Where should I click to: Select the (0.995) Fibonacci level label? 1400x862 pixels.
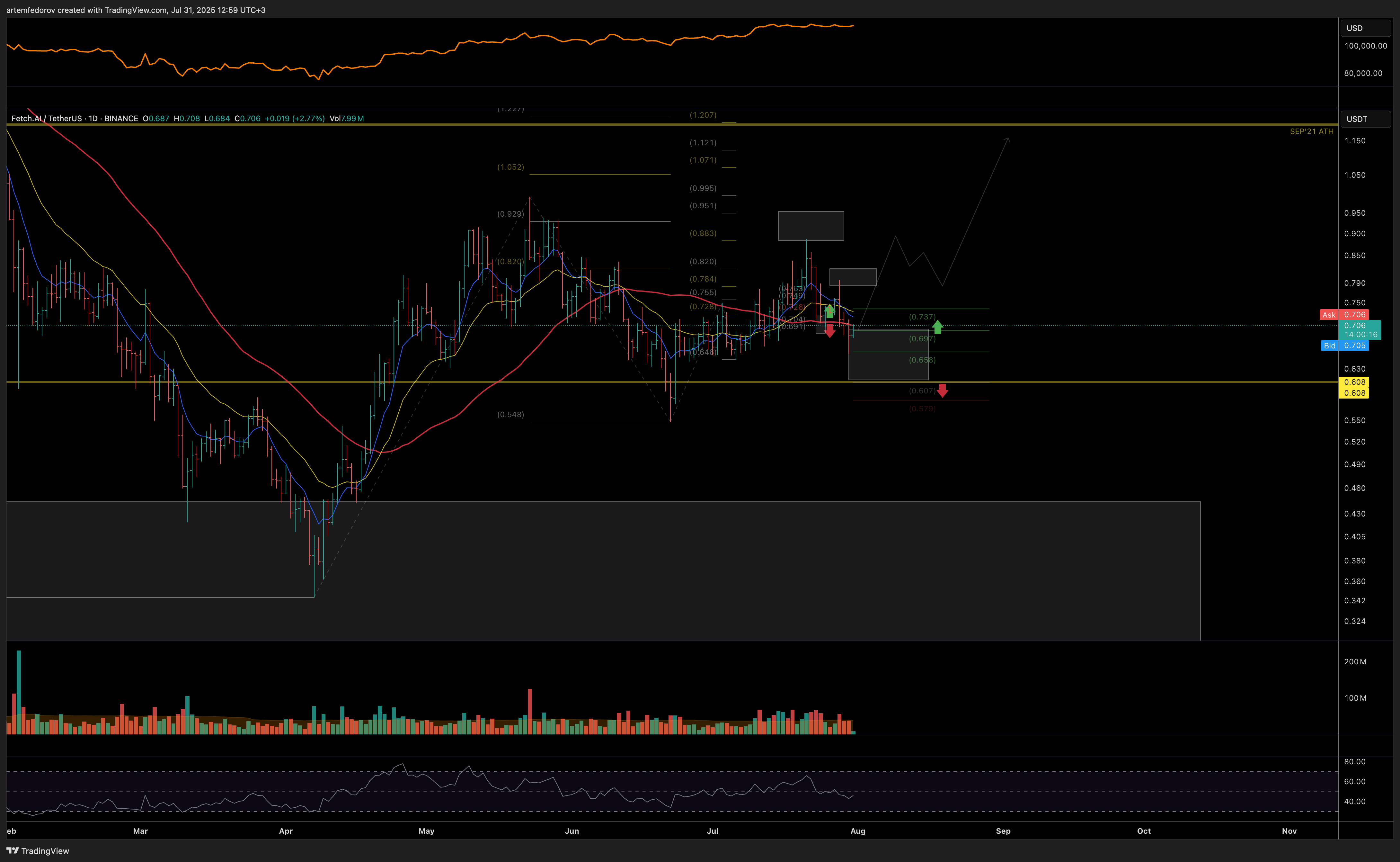click(703, 188)
